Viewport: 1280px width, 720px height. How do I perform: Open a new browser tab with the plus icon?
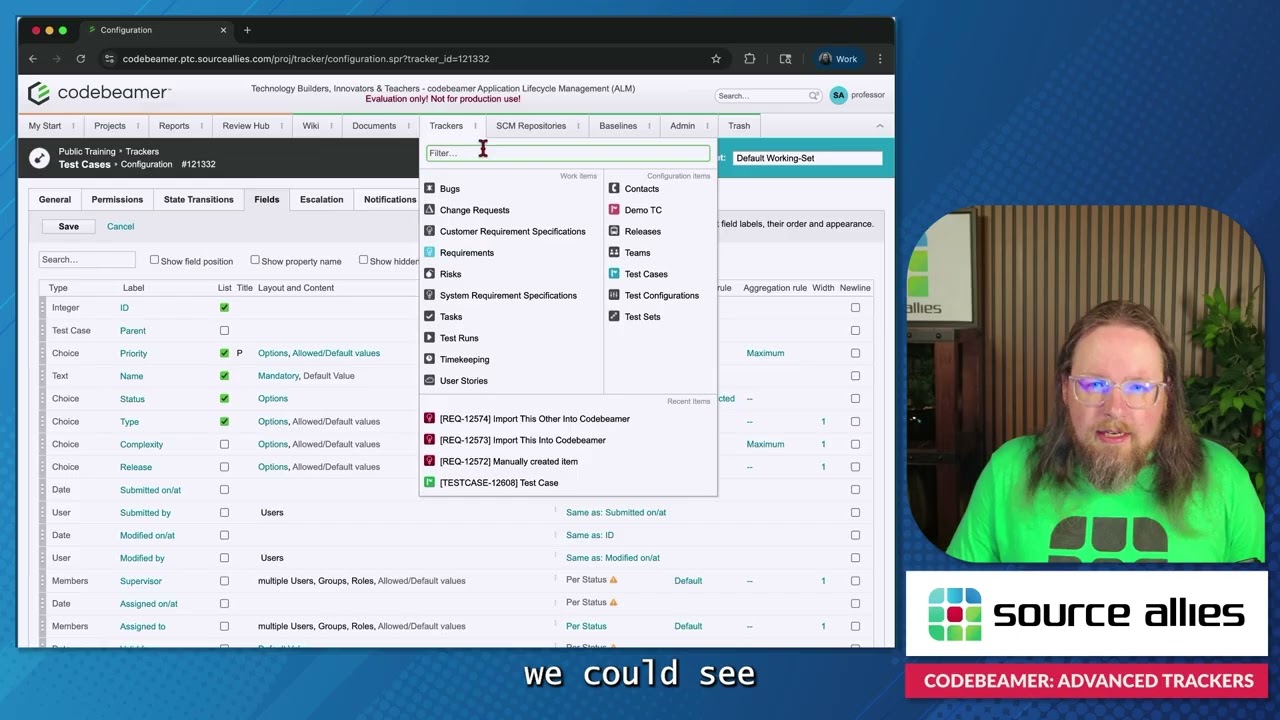[247, 30]
